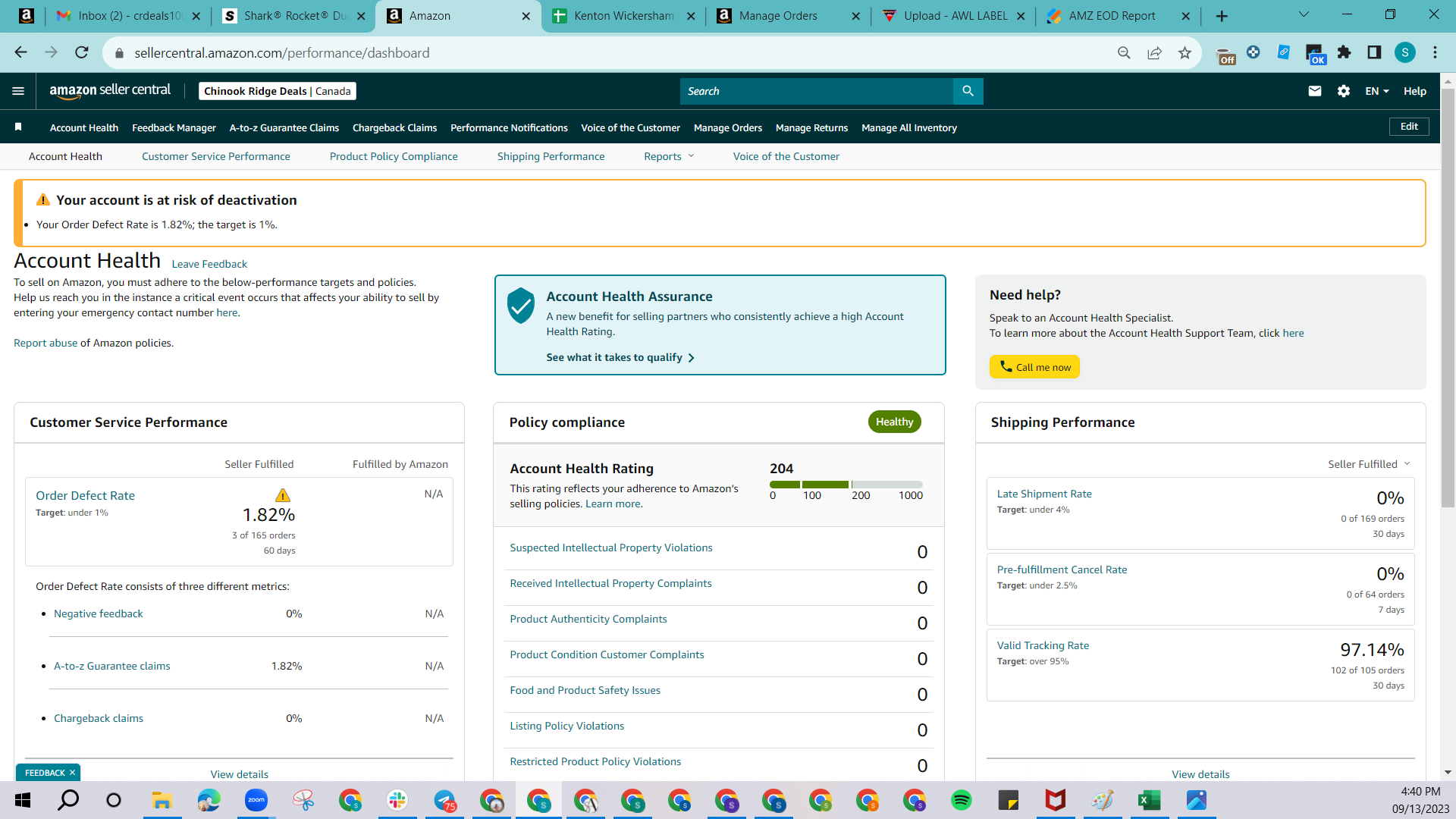Open Manage All Inventory in navigation bar
Viewport: 1456px width, 819px height.
click(909, 127)
